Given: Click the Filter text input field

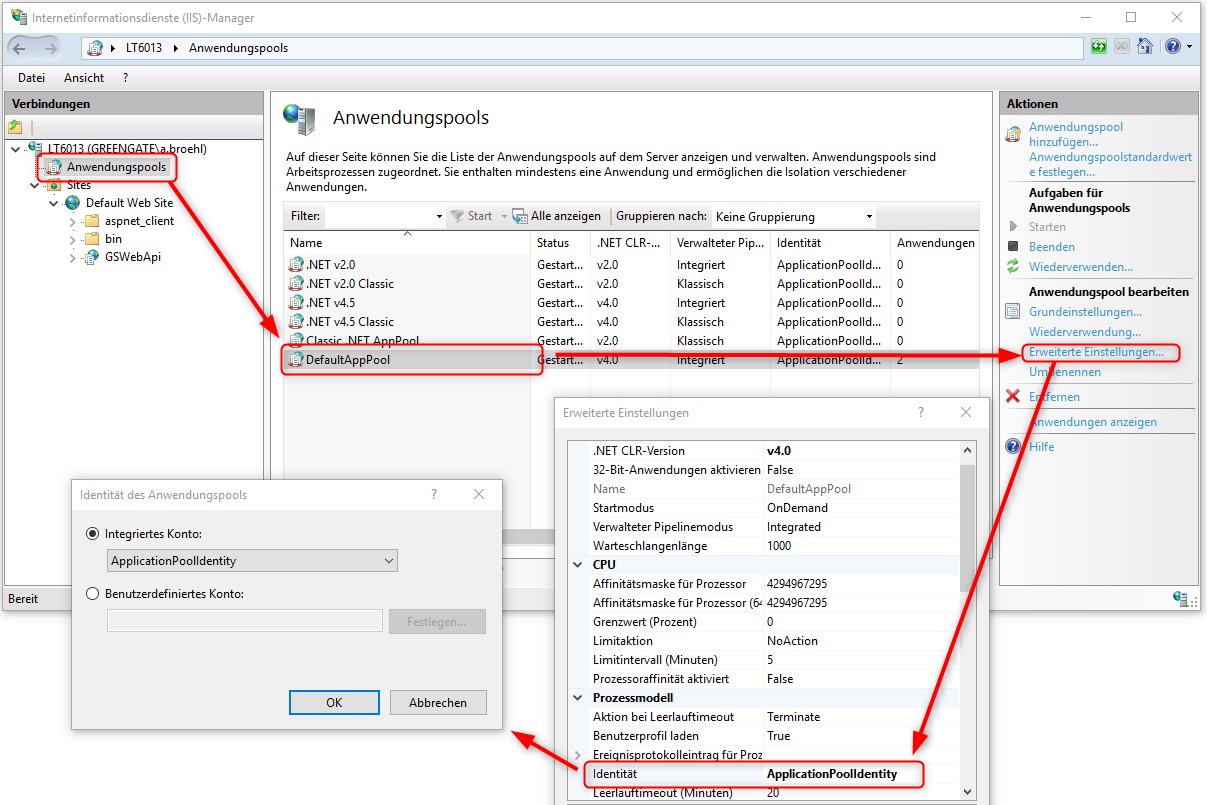Looking at the screenshot, I should tap(378, 217).
